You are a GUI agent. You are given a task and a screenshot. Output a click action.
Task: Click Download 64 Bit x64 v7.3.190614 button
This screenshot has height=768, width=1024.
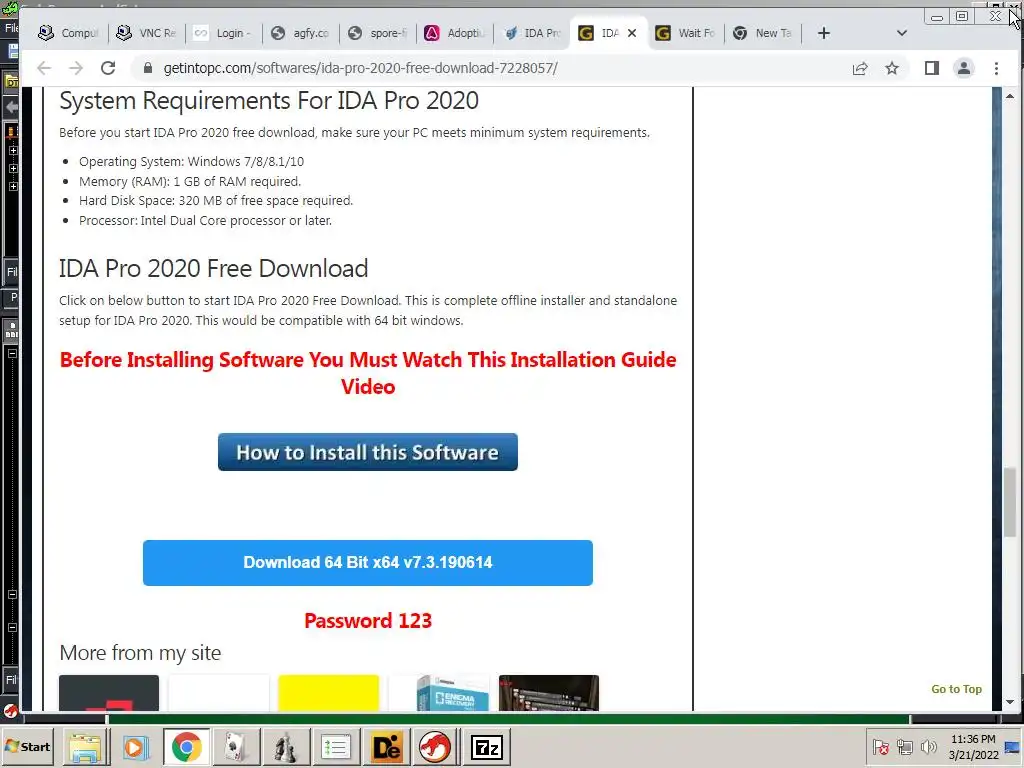click(x=368, y=563)
